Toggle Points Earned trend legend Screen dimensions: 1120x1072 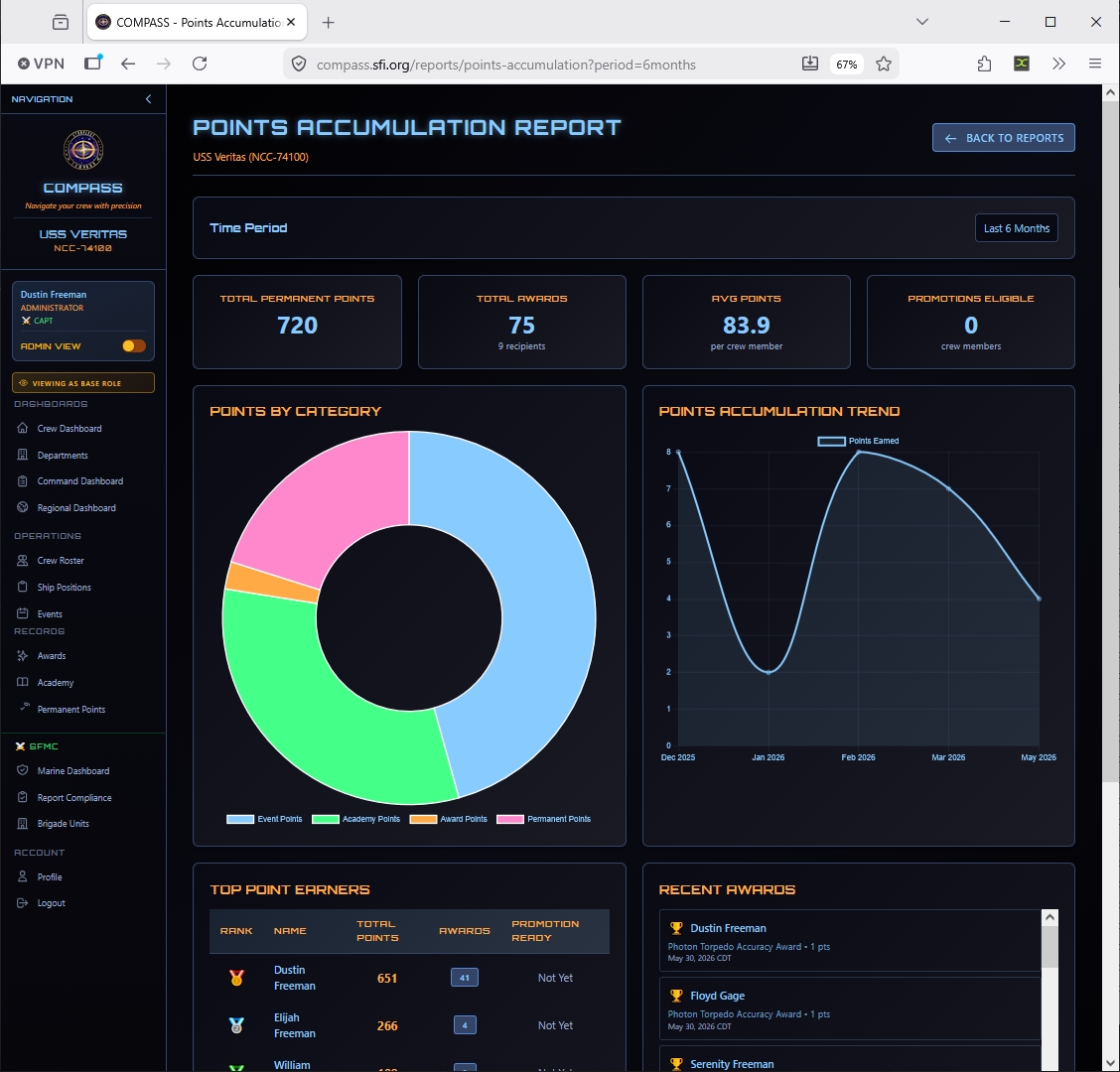[858, 441]
